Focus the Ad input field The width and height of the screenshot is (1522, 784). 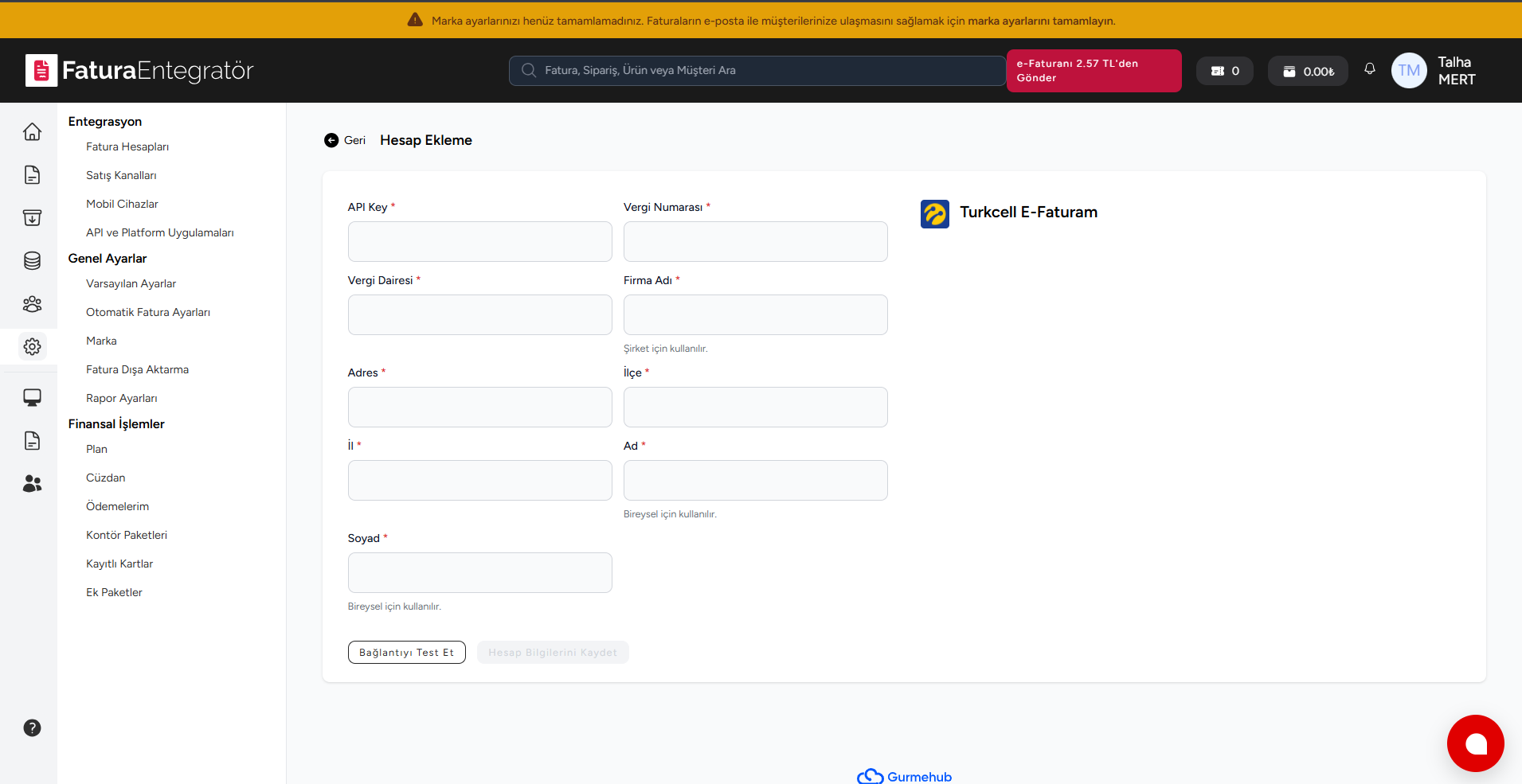coord(756,480)
